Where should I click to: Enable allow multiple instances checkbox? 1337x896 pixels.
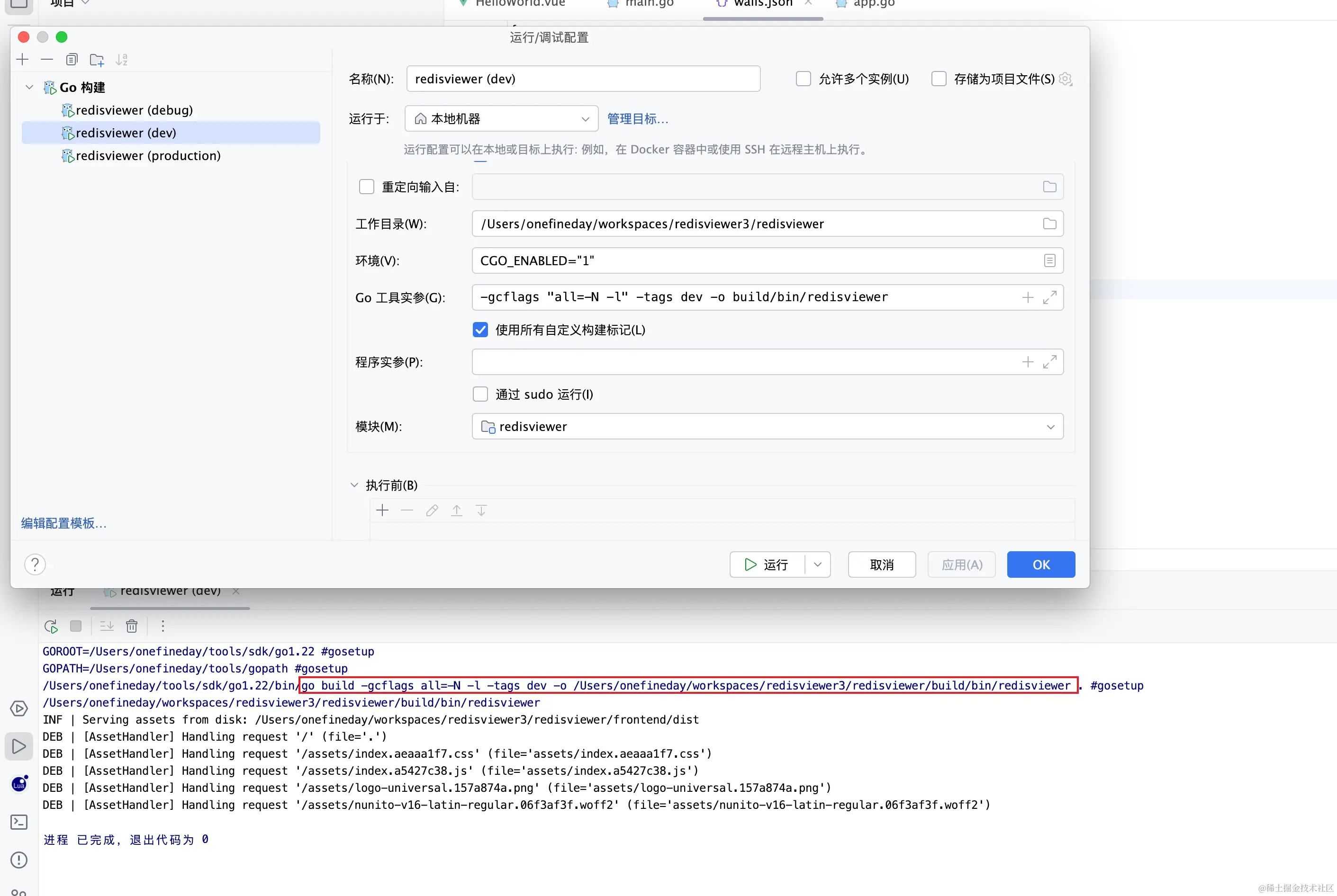coord(803,79)
